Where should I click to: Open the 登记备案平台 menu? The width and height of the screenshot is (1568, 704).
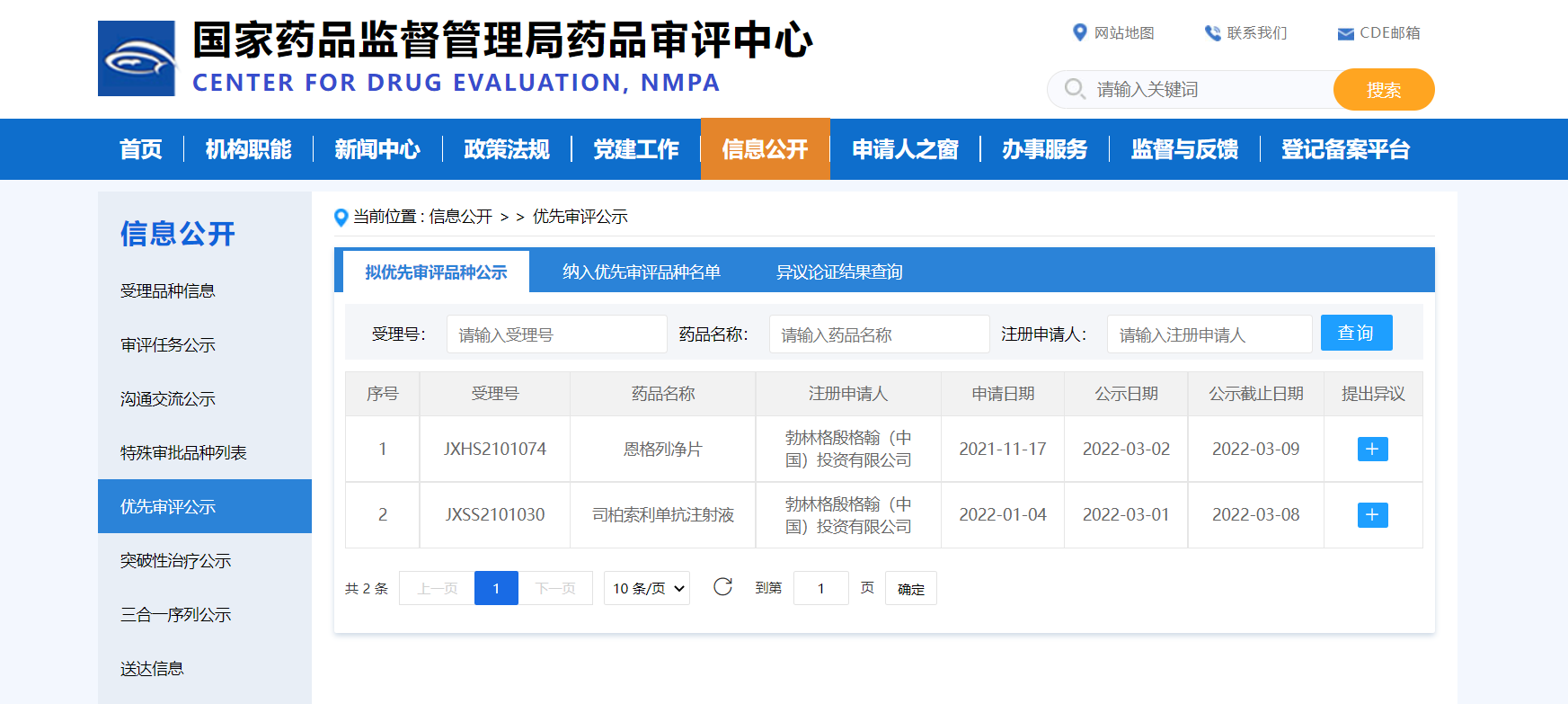tap(1346, 149)
